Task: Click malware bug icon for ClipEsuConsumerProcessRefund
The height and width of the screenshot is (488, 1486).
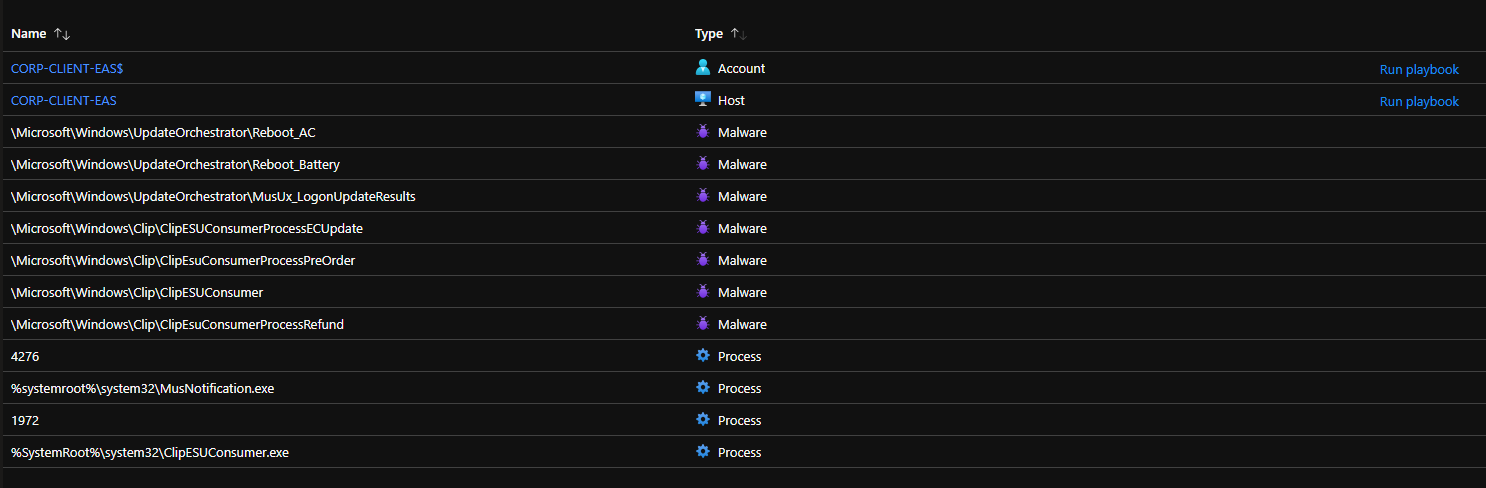Action: (x=703, y=324)
